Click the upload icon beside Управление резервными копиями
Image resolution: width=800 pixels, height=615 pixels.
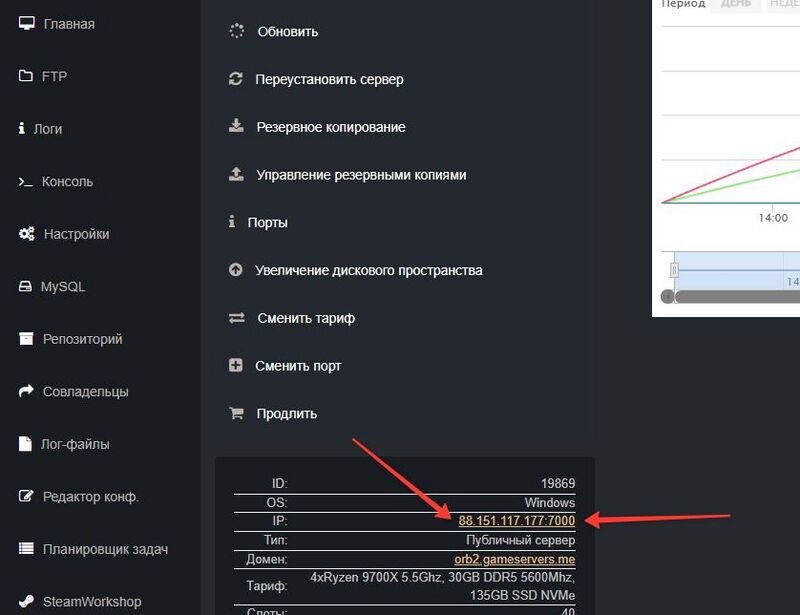pyautogui.click(x=236, y=174)
